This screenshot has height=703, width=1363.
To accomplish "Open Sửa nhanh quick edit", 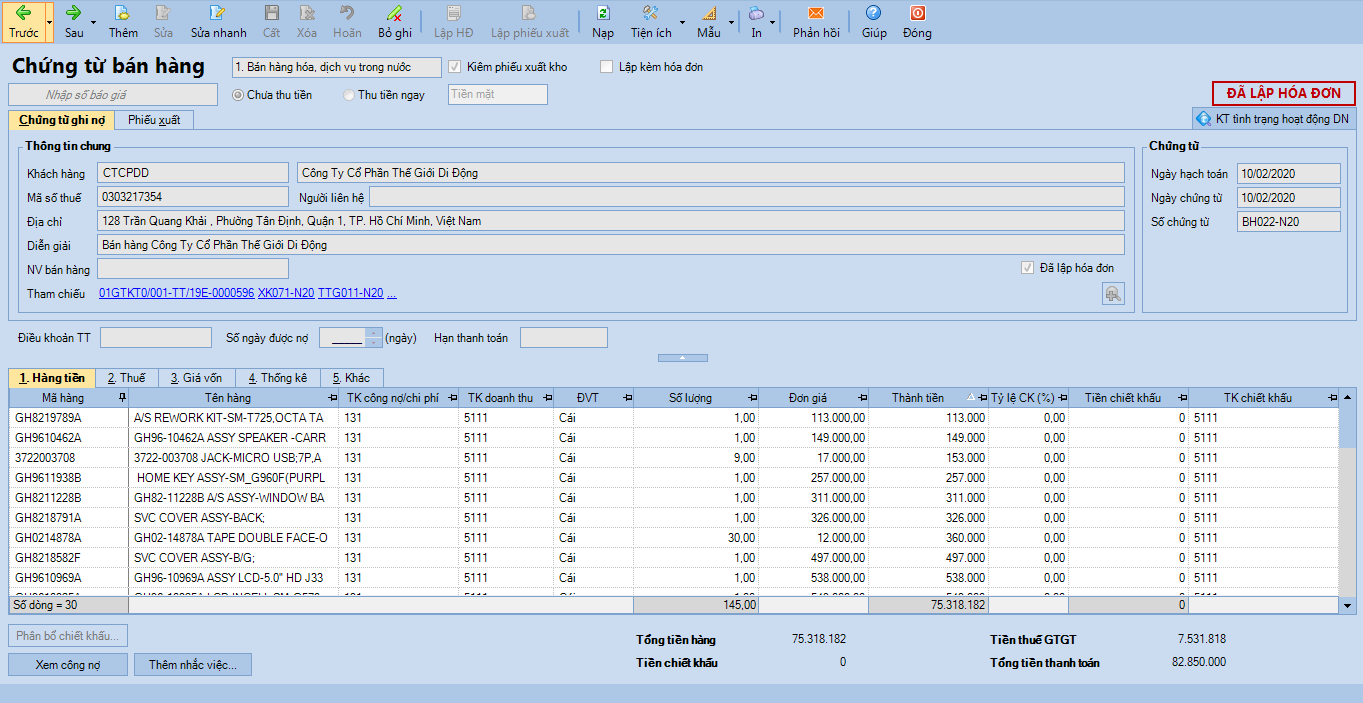I will pyautogui.click(x=218, y=21).
